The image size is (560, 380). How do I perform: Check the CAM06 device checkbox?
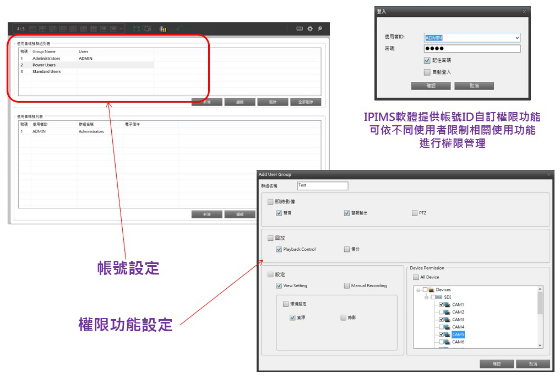[x=441, y=342]
